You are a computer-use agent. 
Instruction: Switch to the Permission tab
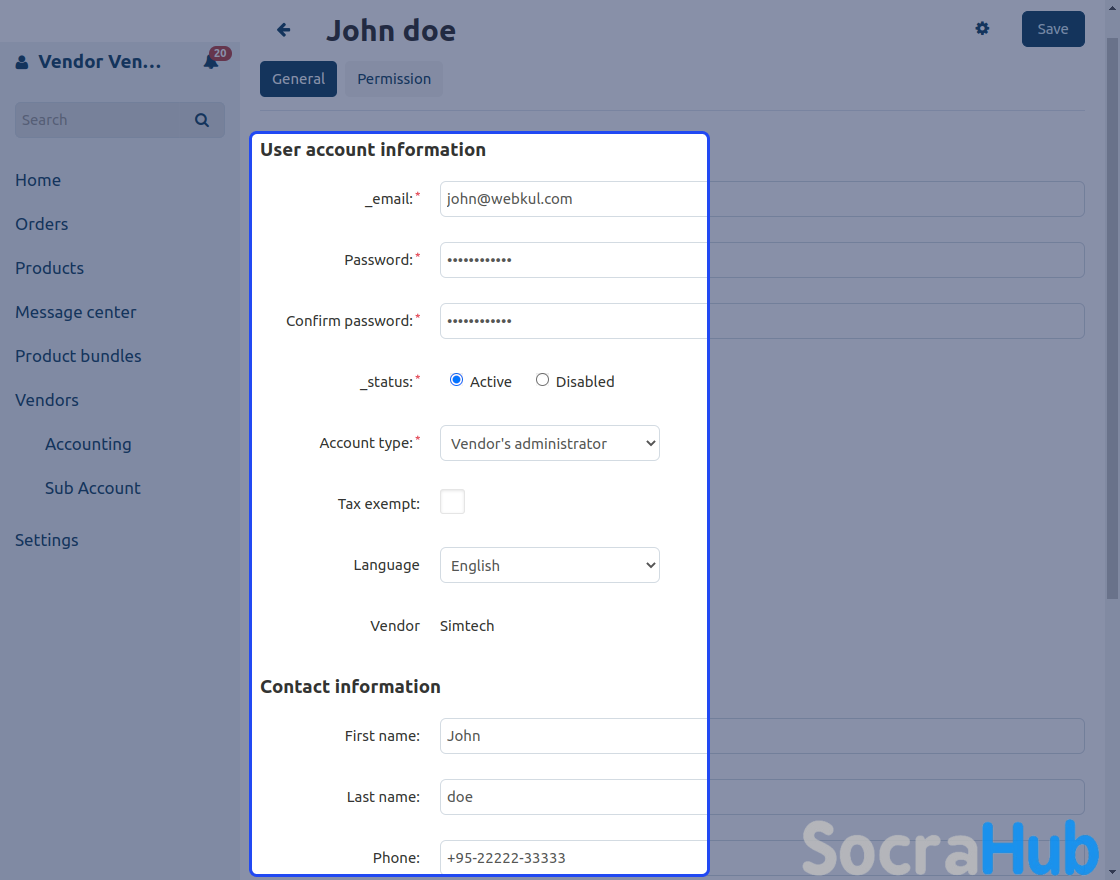point(394,79)
